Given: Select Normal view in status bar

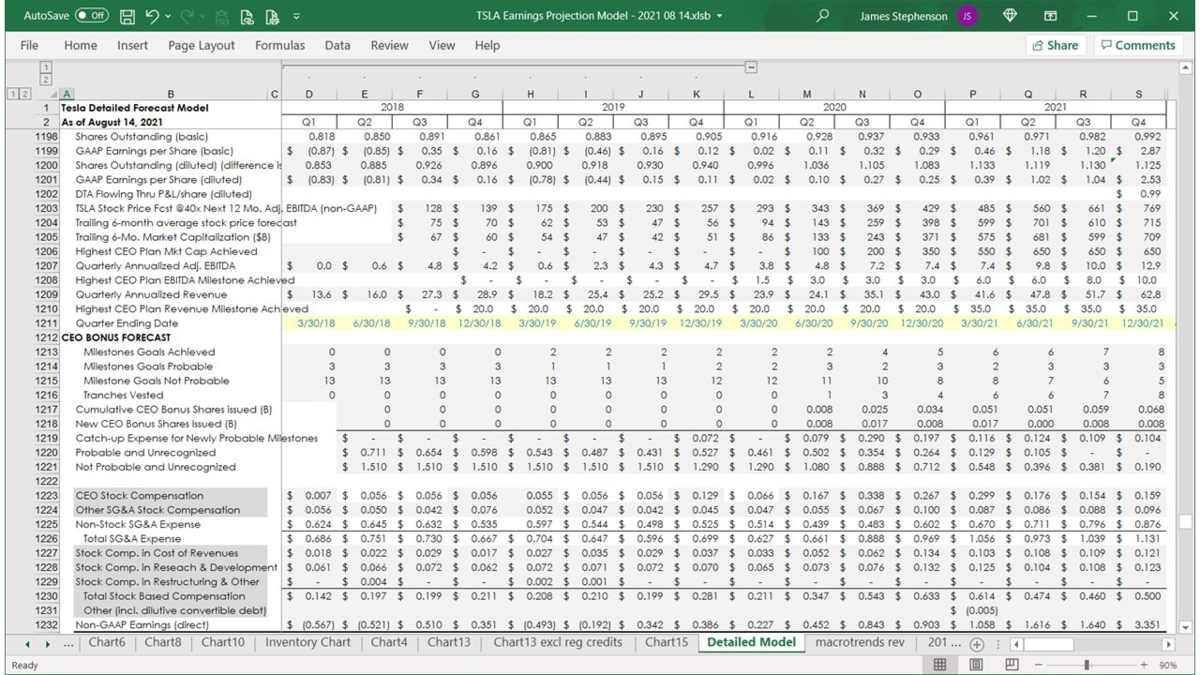Looking at the screenshot, I should coord(940,664).
